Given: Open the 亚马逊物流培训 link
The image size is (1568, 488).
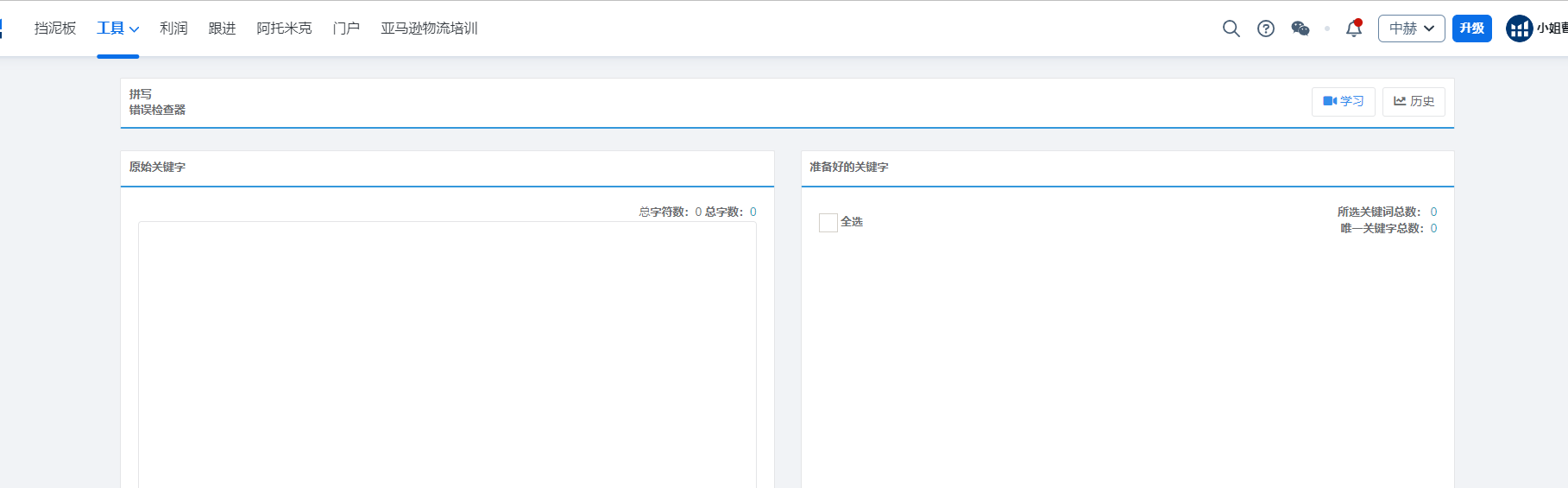Looking at the screenshot, I should click(x=429, y=29).
